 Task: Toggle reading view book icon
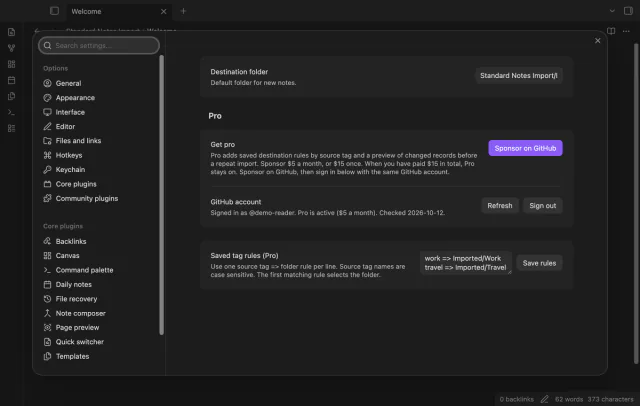pos(611,31)
